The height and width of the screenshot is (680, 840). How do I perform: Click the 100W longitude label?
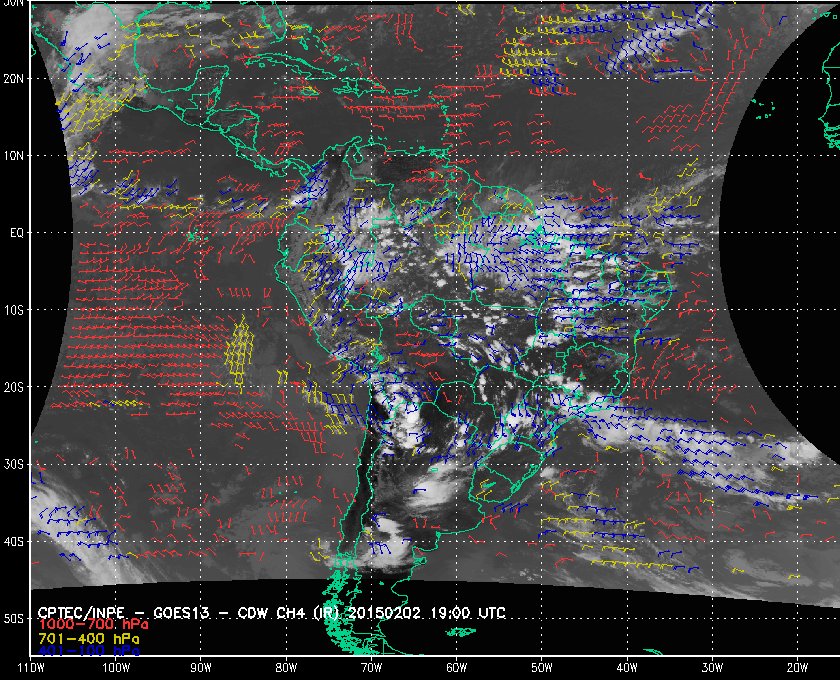click(116, 668)
